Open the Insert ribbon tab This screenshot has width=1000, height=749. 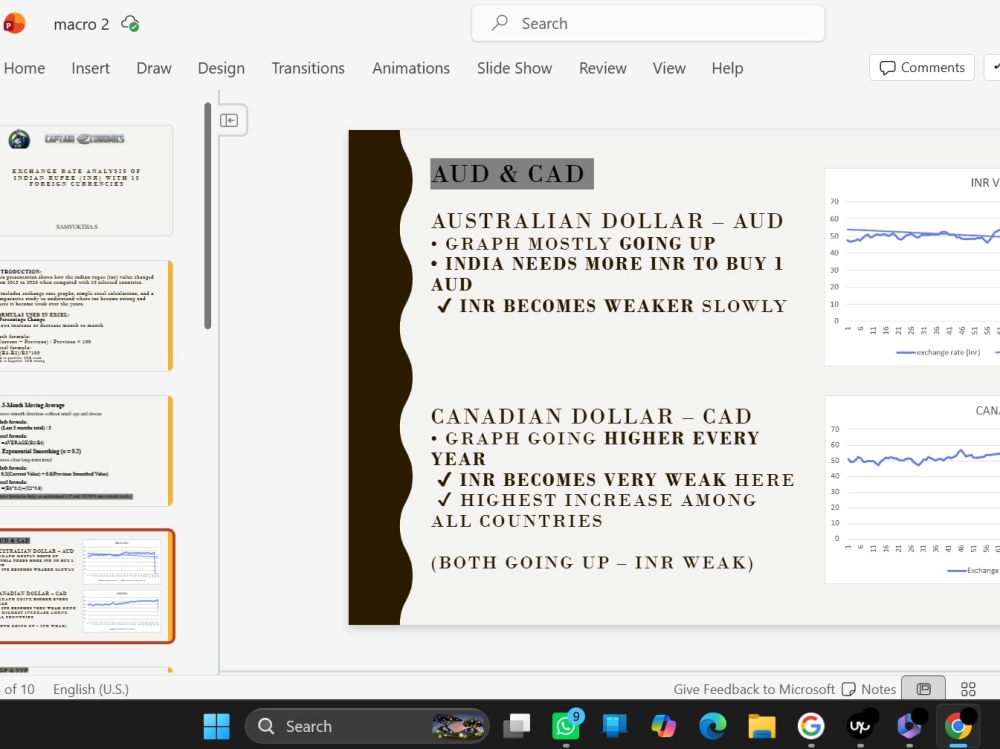91,68
